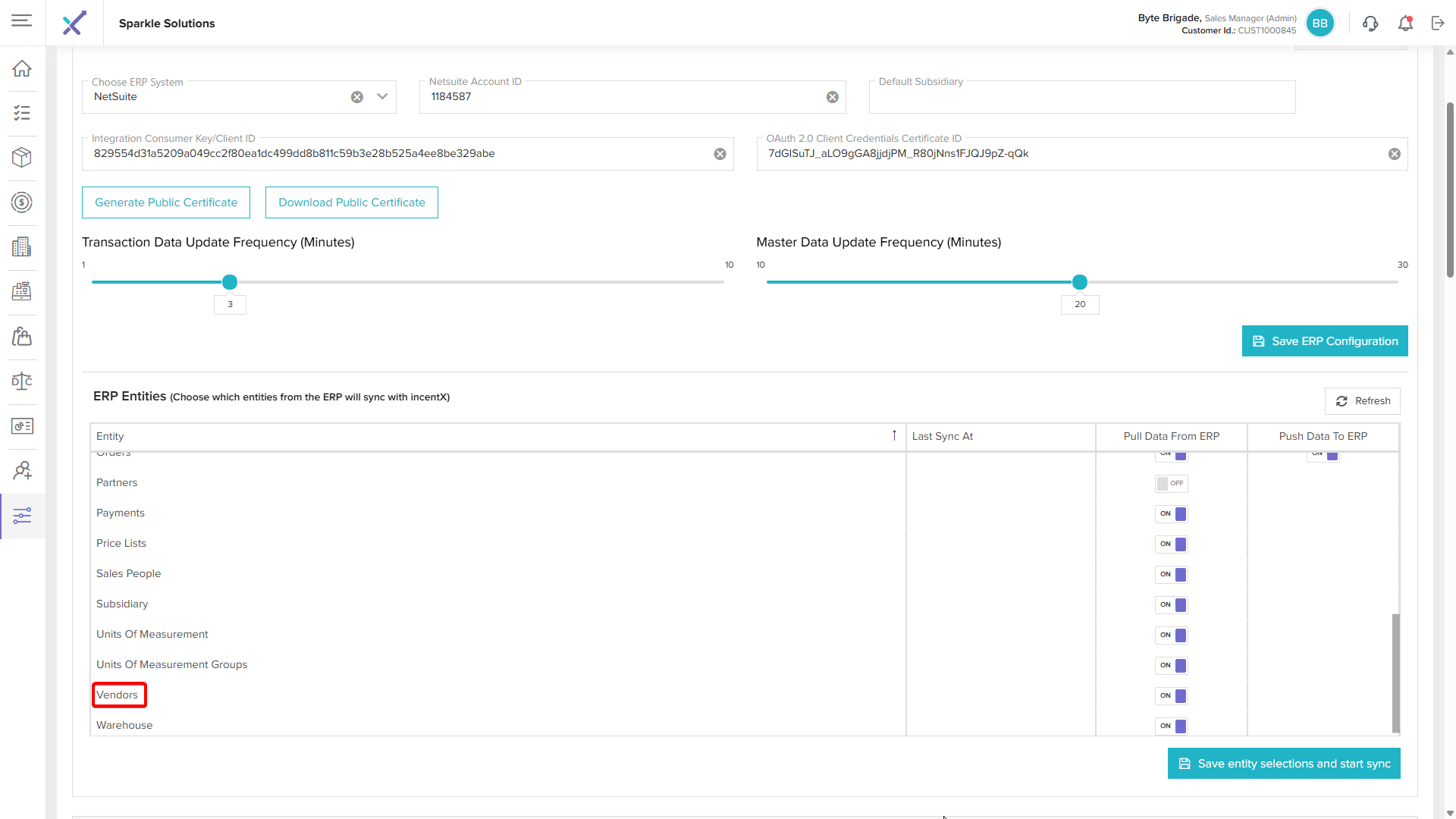Click the Transaction Data frequency slider handle
The image size is (1456, 819).
[230, 282]
